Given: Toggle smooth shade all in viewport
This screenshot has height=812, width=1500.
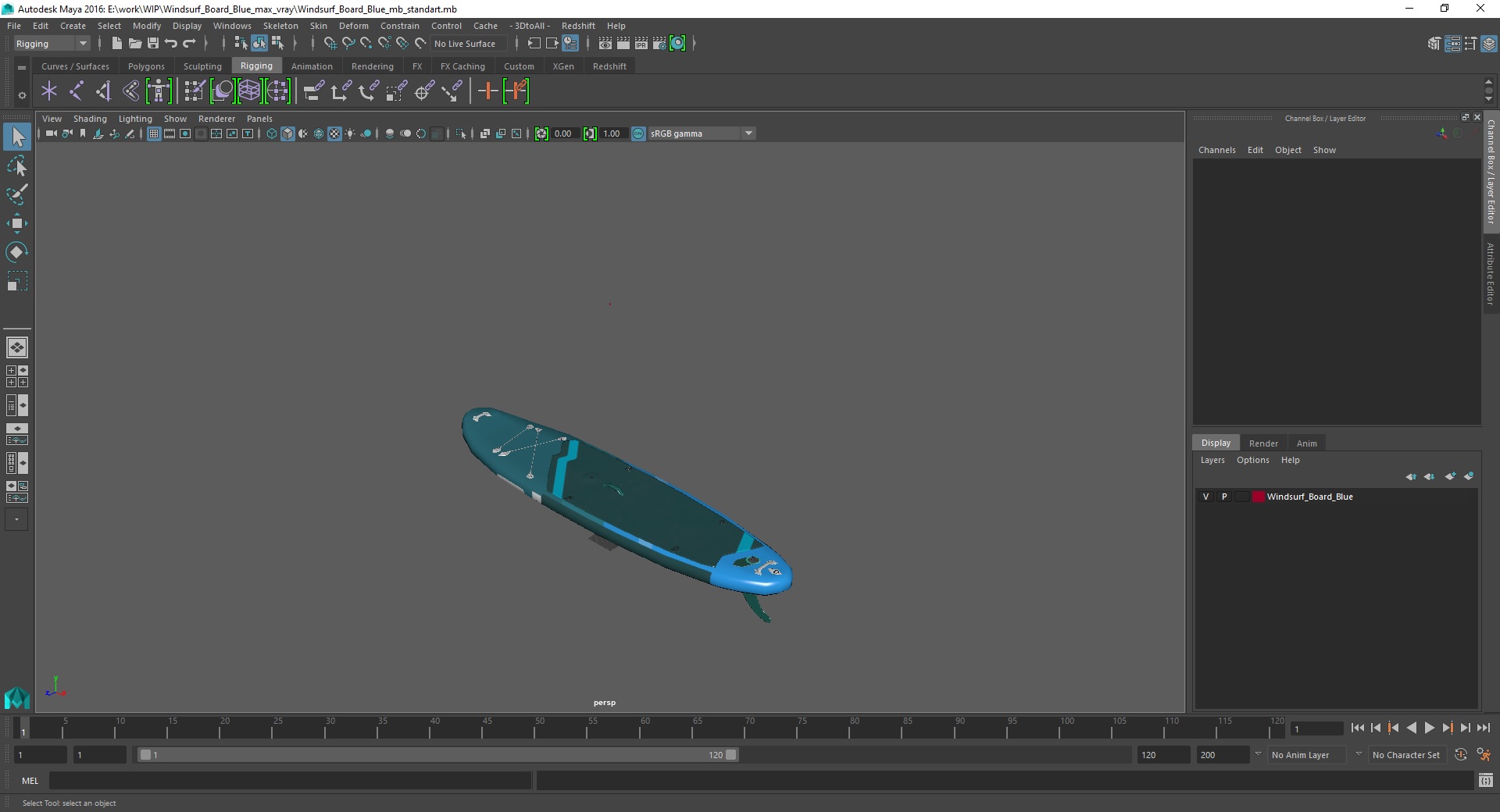Looking at the screenshot, I should [287, 134].
